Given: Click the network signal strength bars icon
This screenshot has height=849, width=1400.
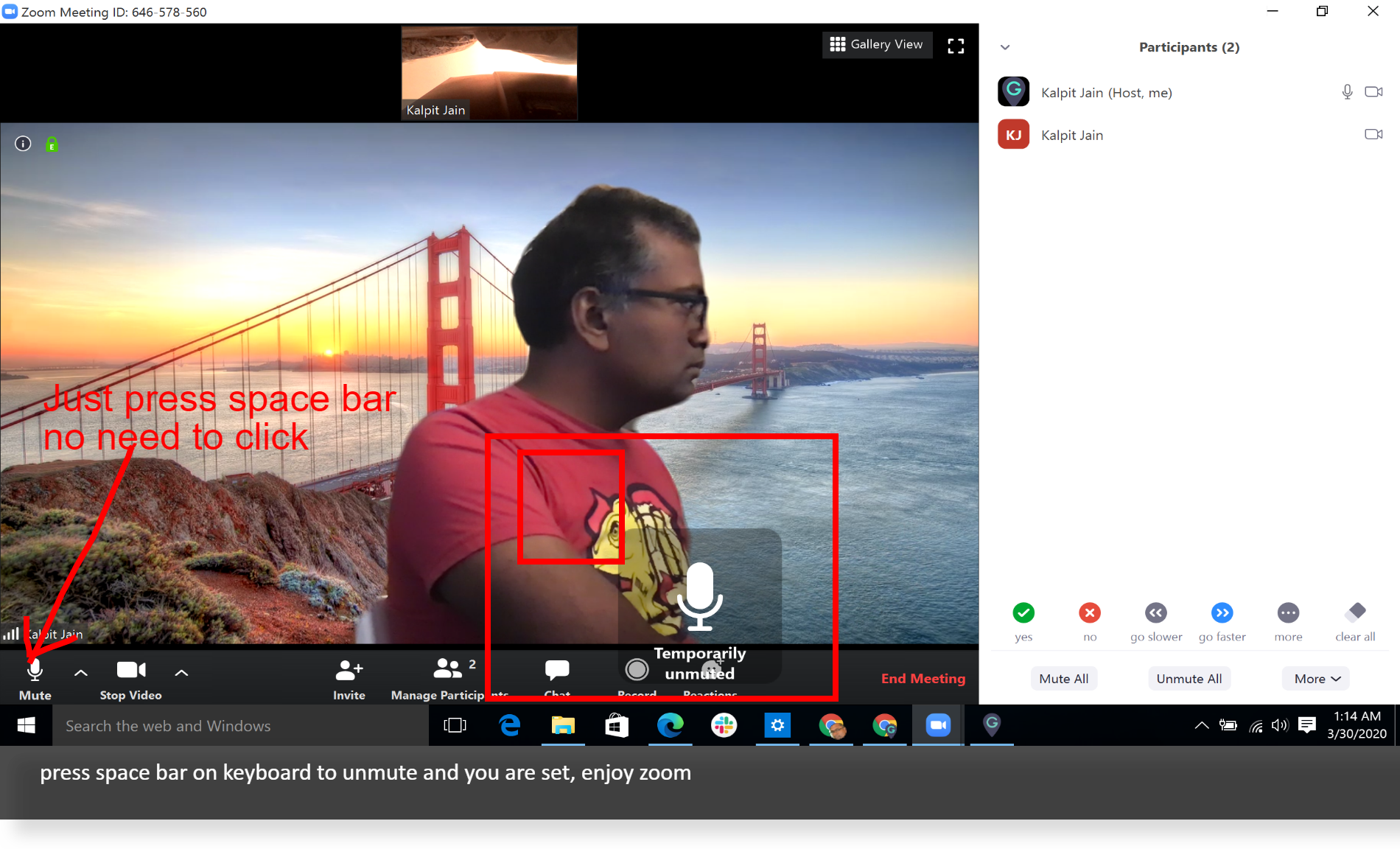Looking at the screenshot, I should [11, 634].
